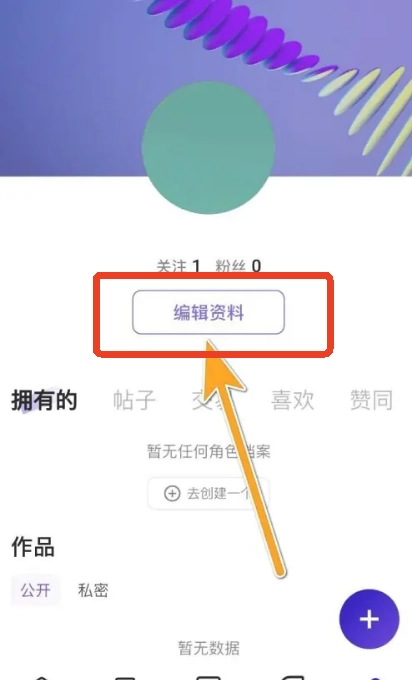The width and height of the screenshot is (412, 680).
Task: Click the 作品 section heading
Action: 33,546
